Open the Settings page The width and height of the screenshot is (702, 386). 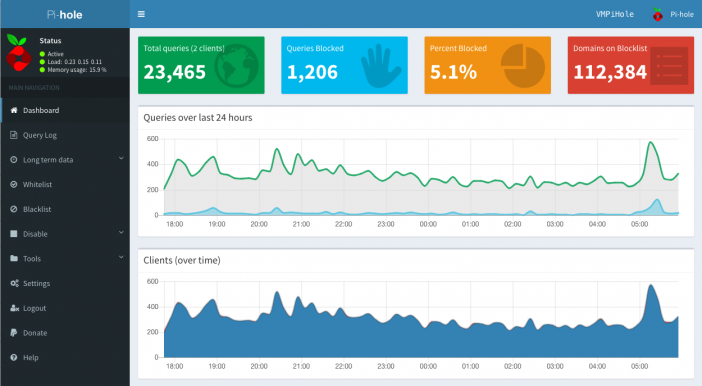click(65, 283)
